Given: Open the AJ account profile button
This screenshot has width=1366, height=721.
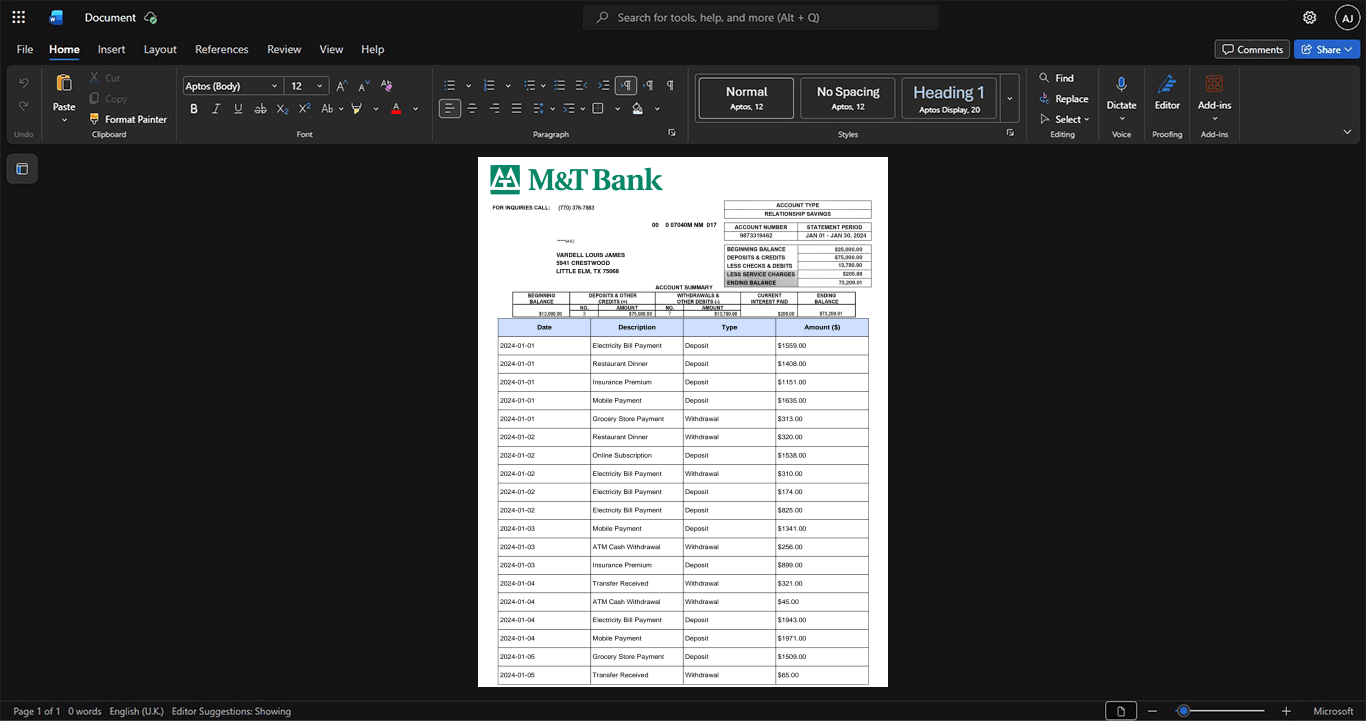Looking at the screenshot, I should point(1347,17).
